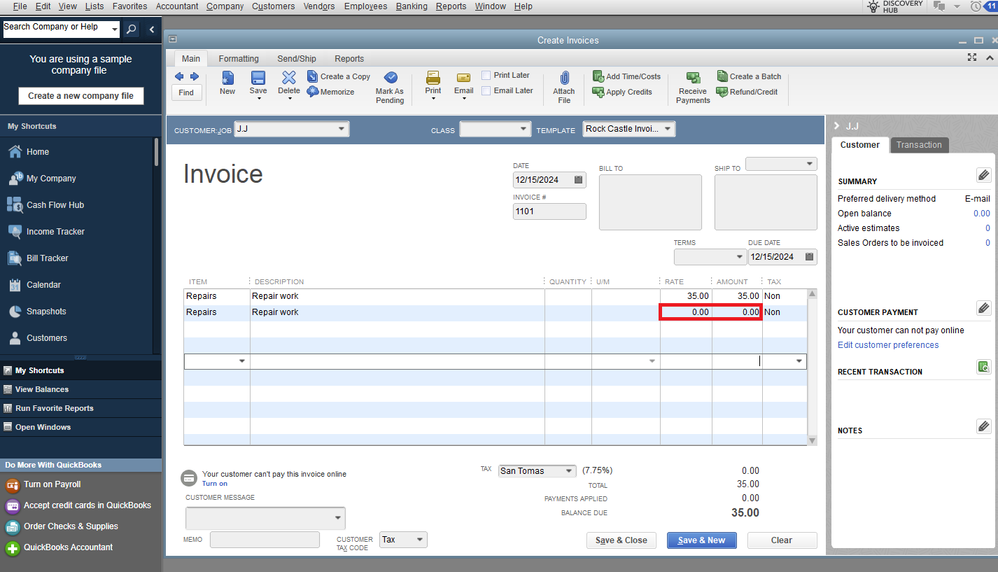The height and width of the screenshot is (572, 998).
Task: Open the TEMPLATE dropdown
Action: (668, 129)
